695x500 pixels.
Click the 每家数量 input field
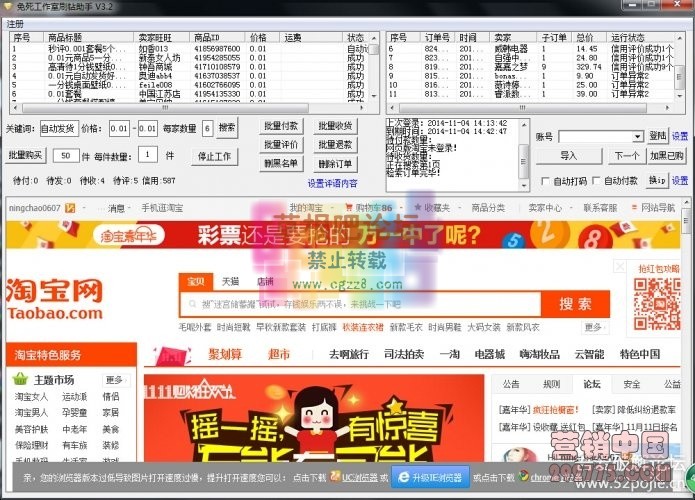[207, 129]
